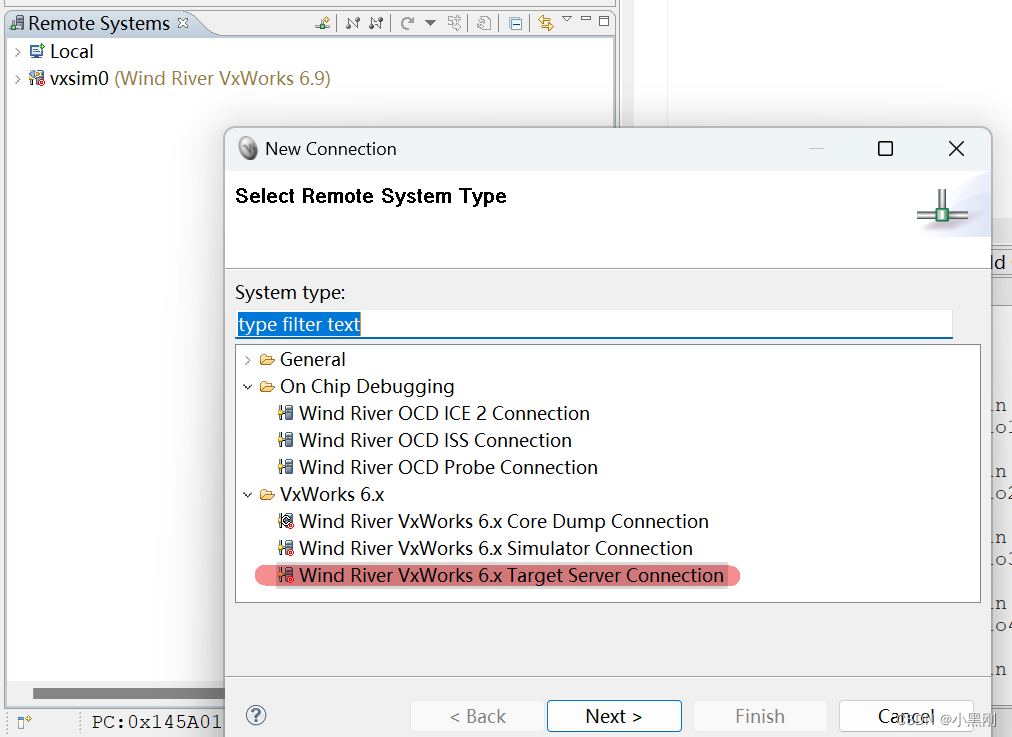Select VxWorks 6.x Simulator Connection

496,549
